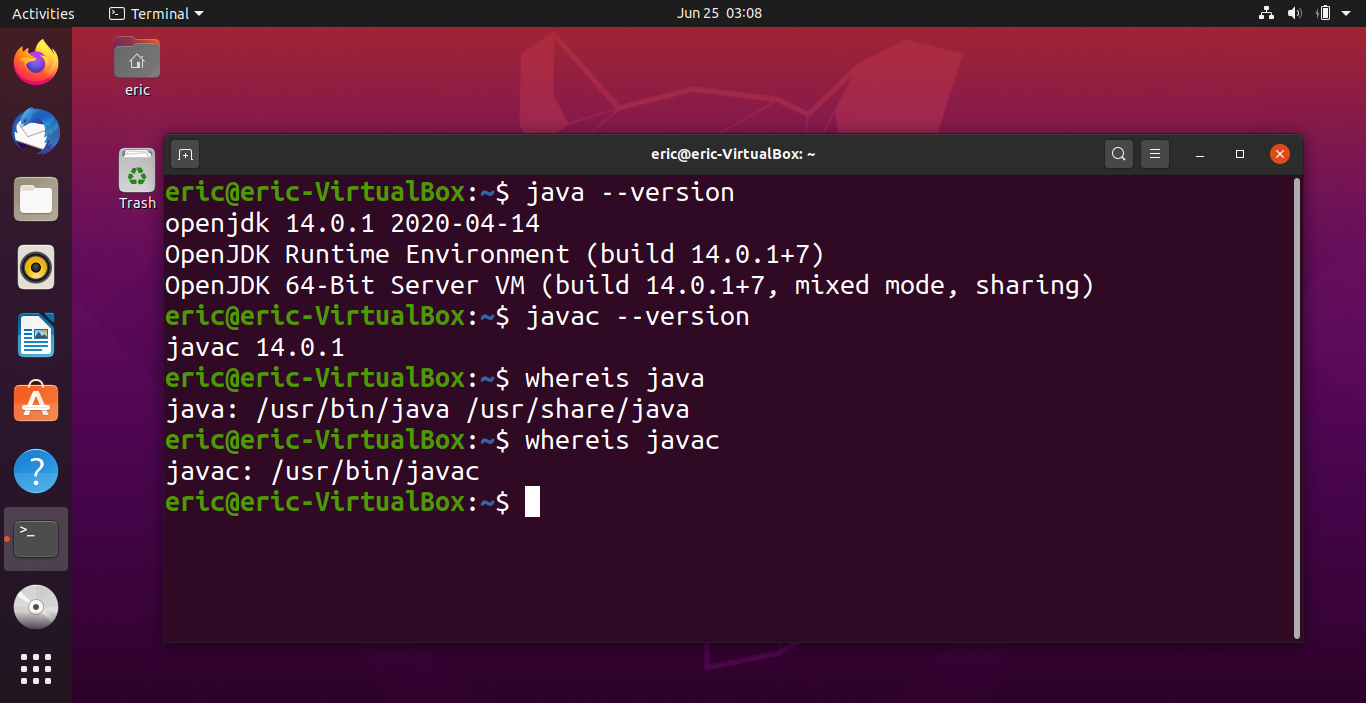Click the 'OpenJDK Runtime Environment' line
The height and width of the screenshot is (703, 1366).
pyautogui.click(x=495, y=254)
